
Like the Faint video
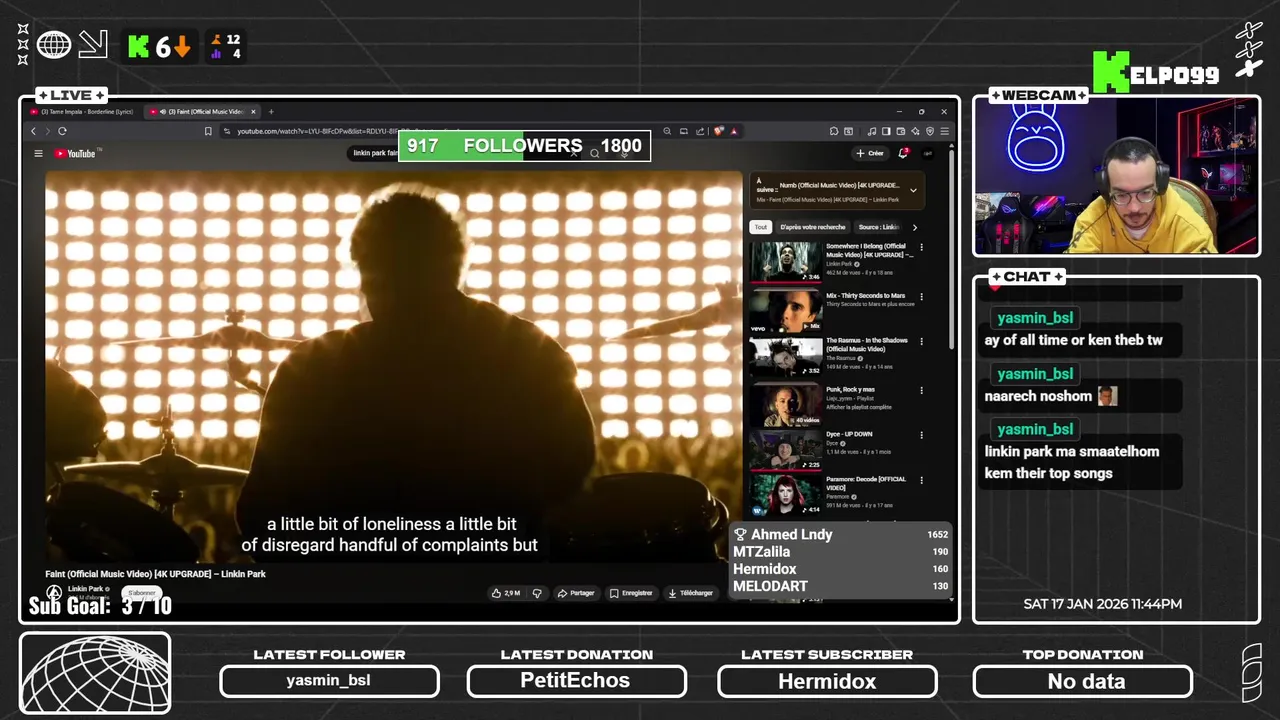point(506,593)
